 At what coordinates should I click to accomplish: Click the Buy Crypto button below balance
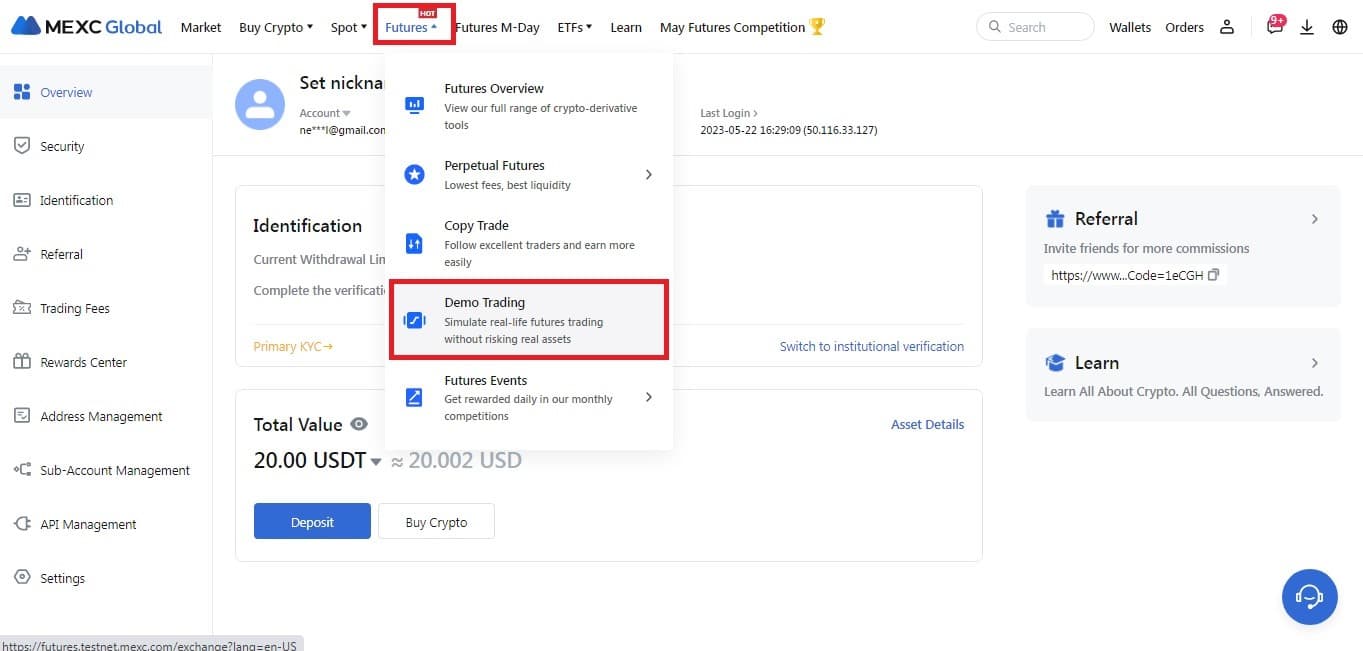tap(436, 521)
